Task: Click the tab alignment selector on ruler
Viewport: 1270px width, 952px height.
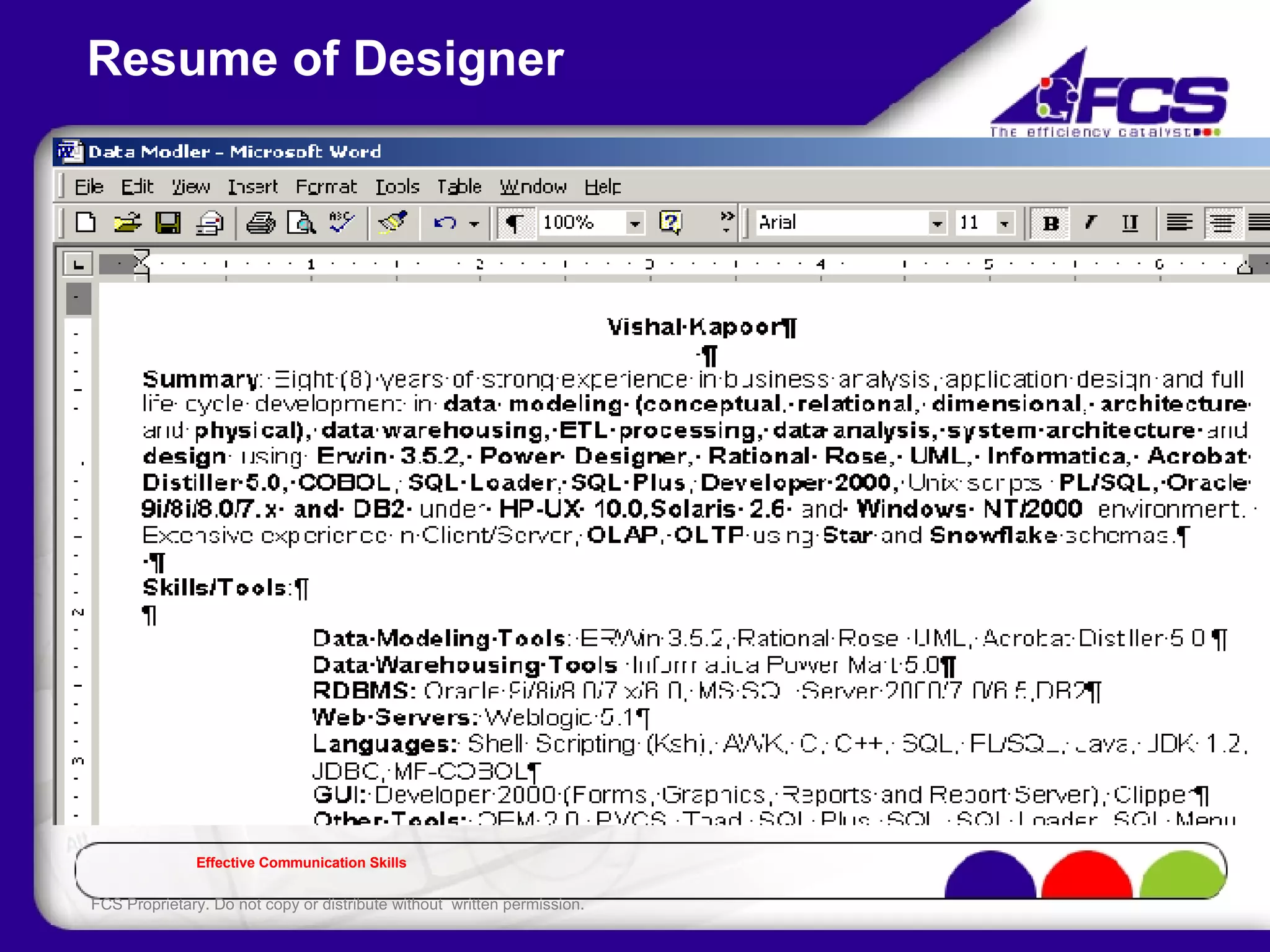Action: click(78, 265)
